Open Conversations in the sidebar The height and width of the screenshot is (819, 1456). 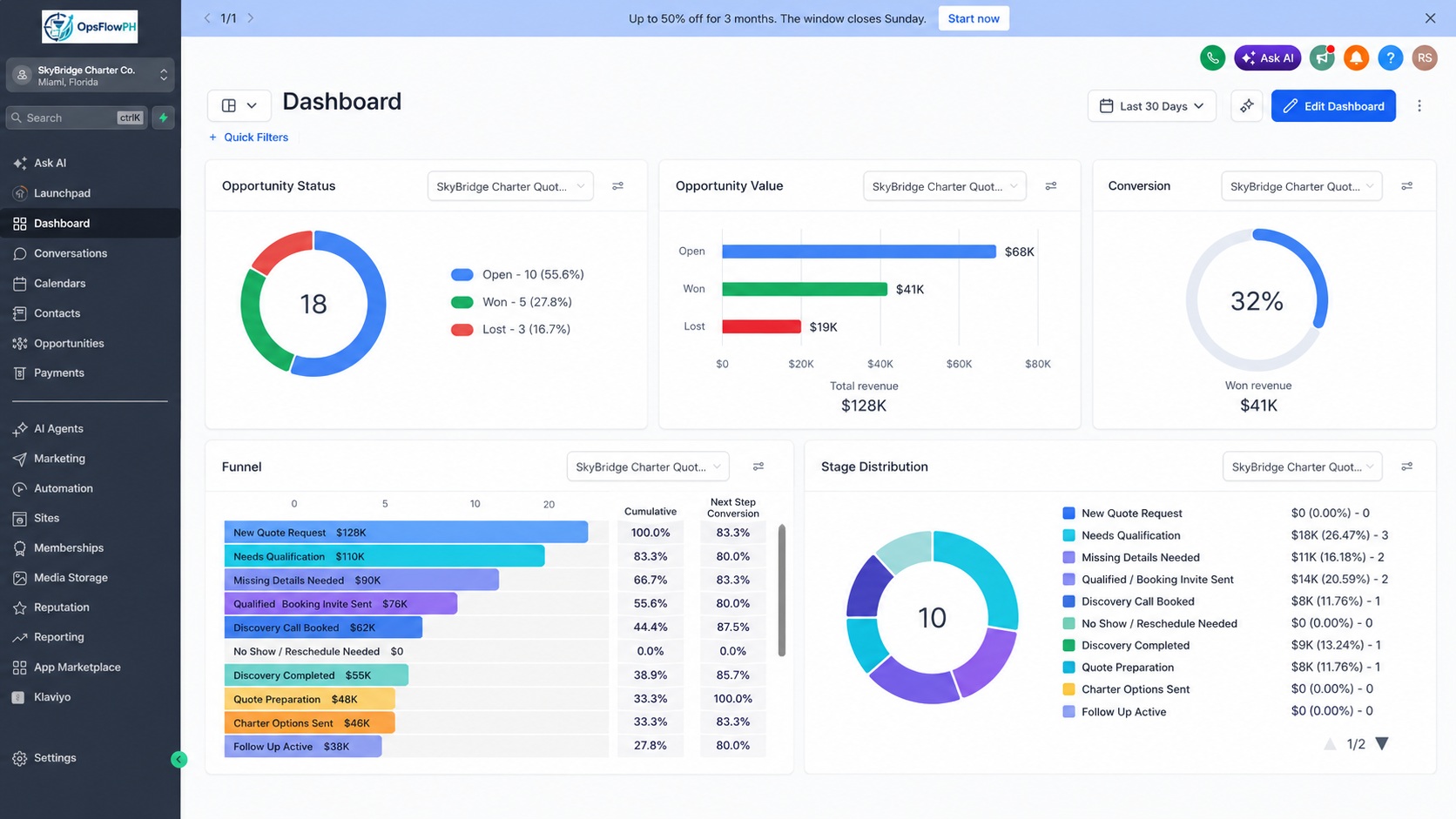click(x=91, y=253)
